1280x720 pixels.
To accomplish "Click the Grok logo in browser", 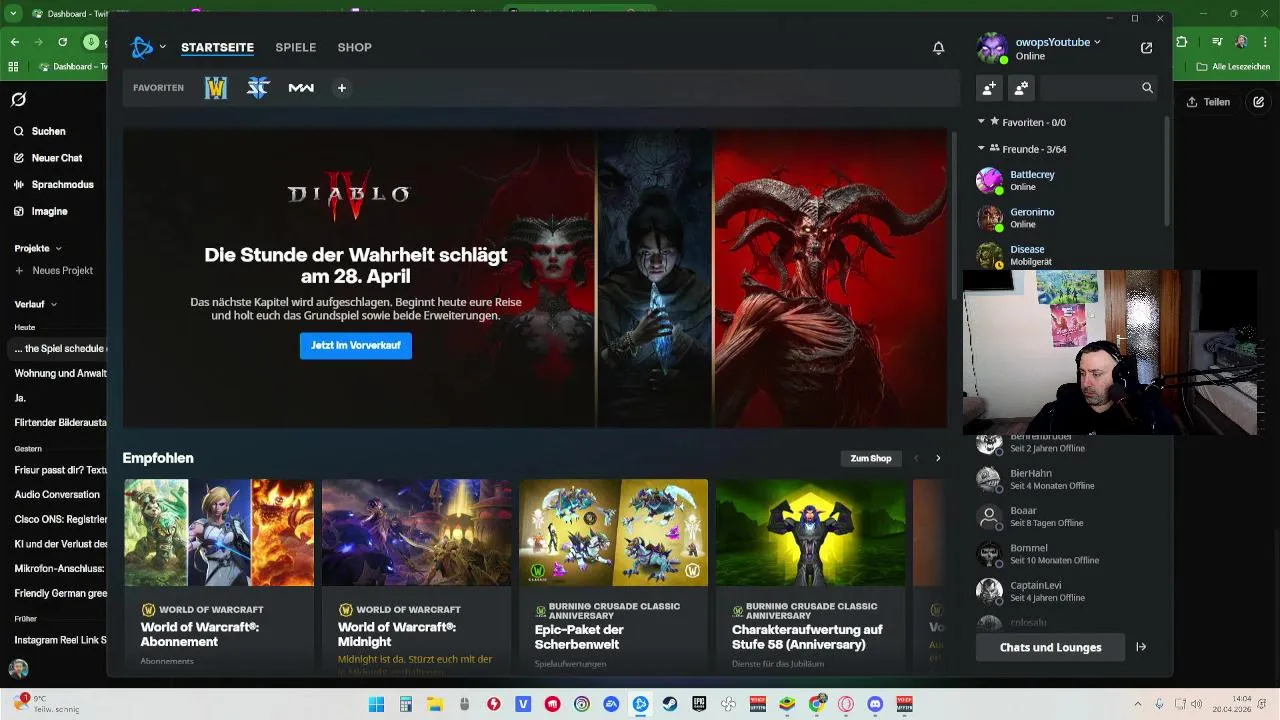I will 18,100.
